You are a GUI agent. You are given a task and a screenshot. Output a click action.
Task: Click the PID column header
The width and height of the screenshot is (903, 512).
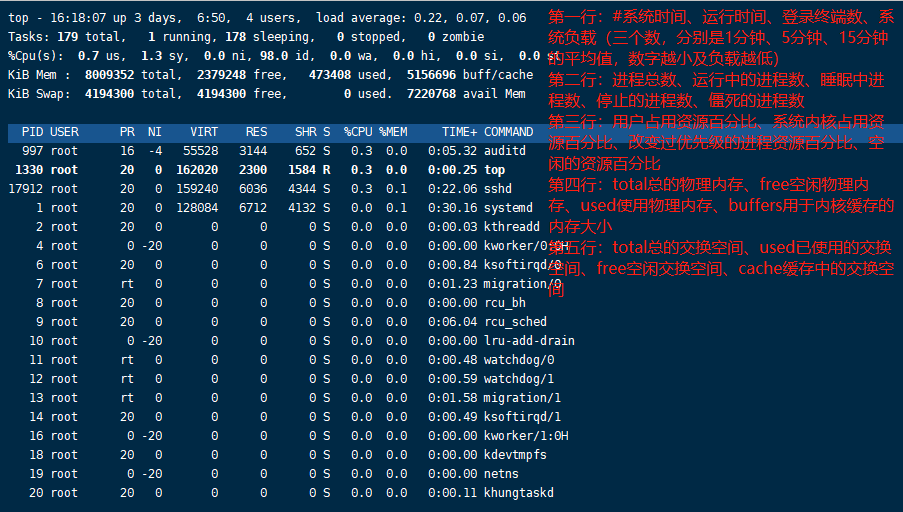(x=32, y=132)
